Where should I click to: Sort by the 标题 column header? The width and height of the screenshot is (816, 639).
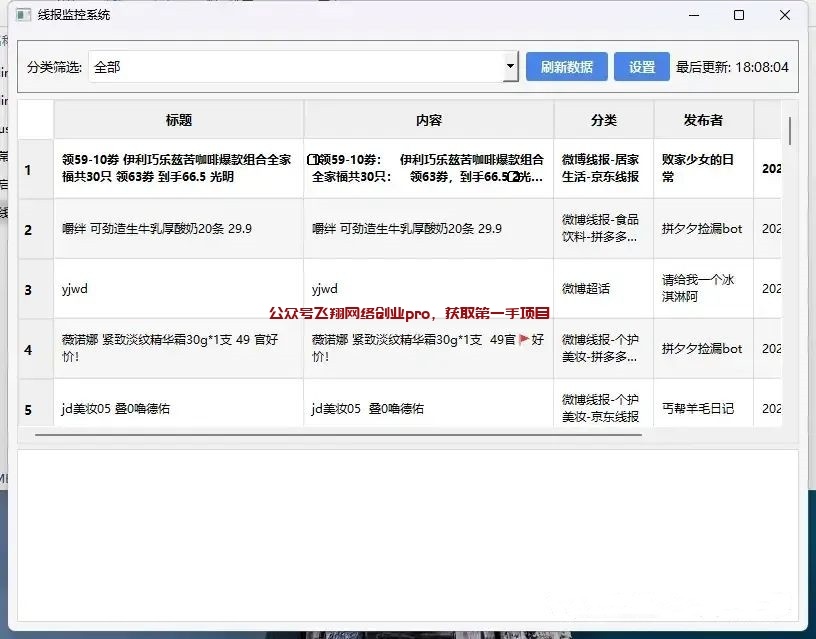pyautogui.click(x=179, y=120)
